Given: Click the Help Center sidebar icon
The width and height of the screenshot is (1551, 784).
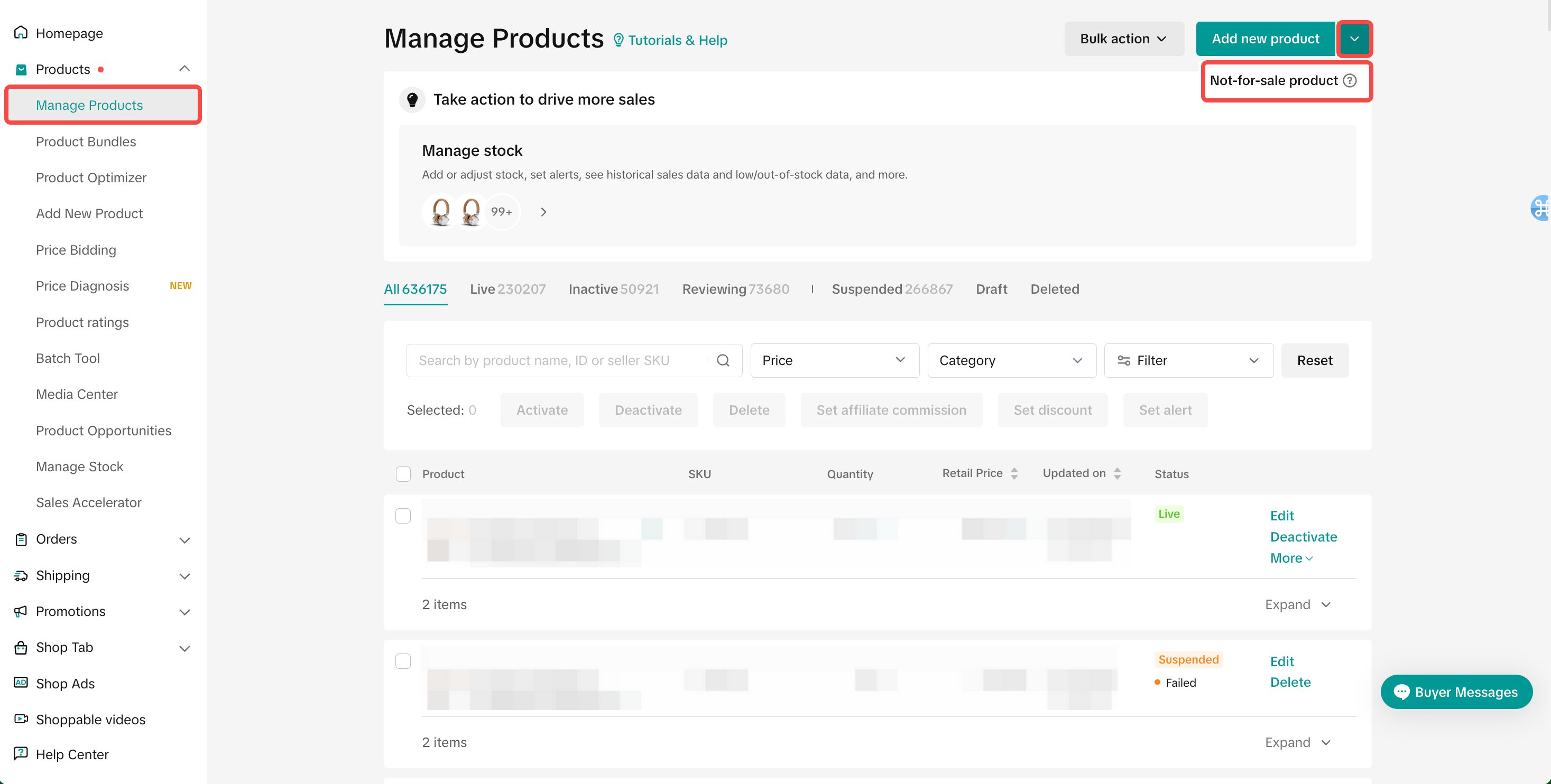Looking at the screenshot, I should click(x=21, y=753).
